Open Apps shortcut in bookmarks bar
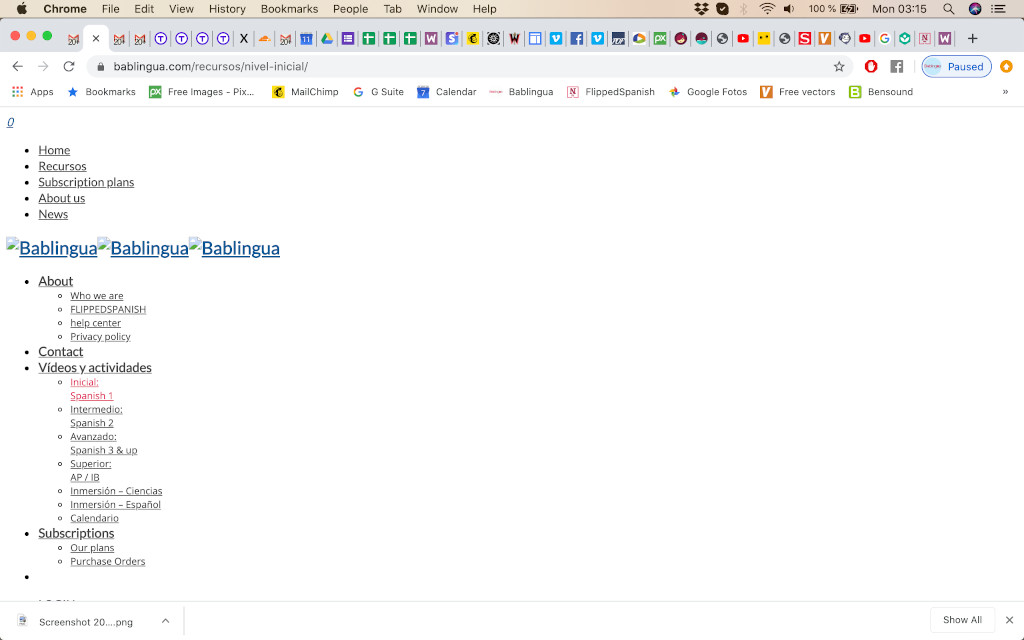The image size is (1024, 640). pos(33,92)
